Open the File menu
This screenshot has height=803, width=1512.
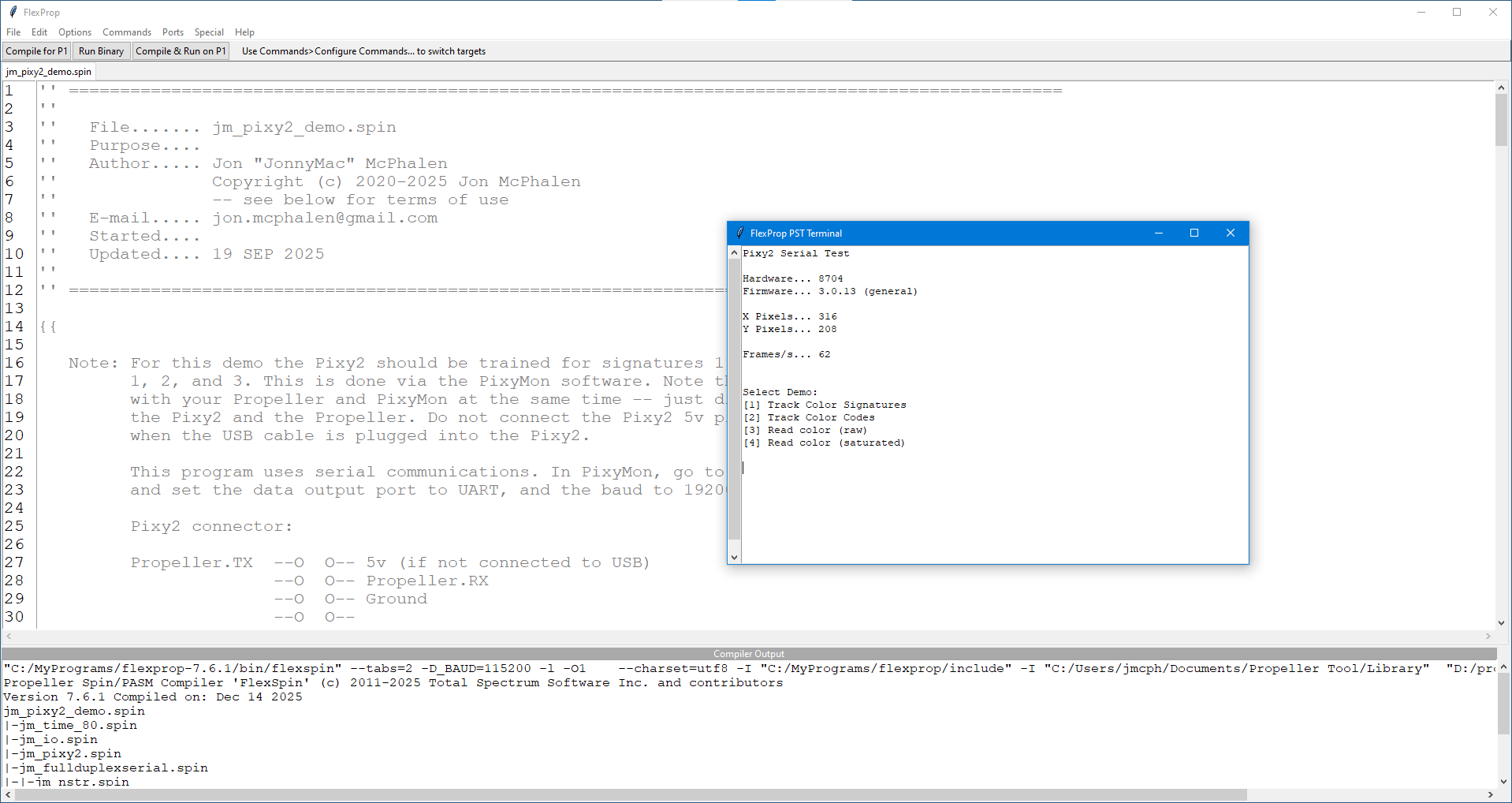[x=13, y=32]
